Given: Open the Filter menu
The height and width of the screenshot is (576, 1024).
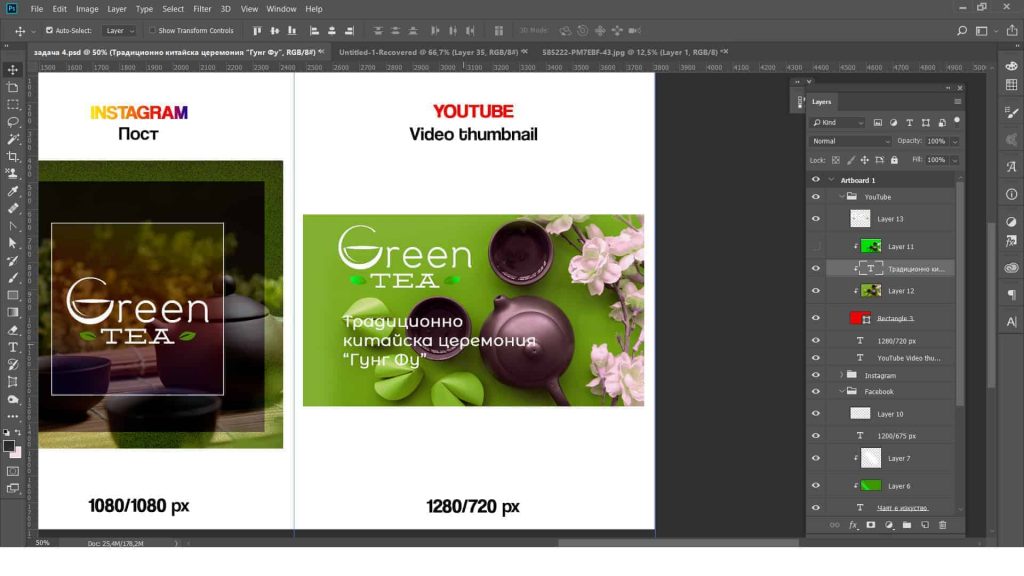Looking at the screenshot, I should coord(202,9).
